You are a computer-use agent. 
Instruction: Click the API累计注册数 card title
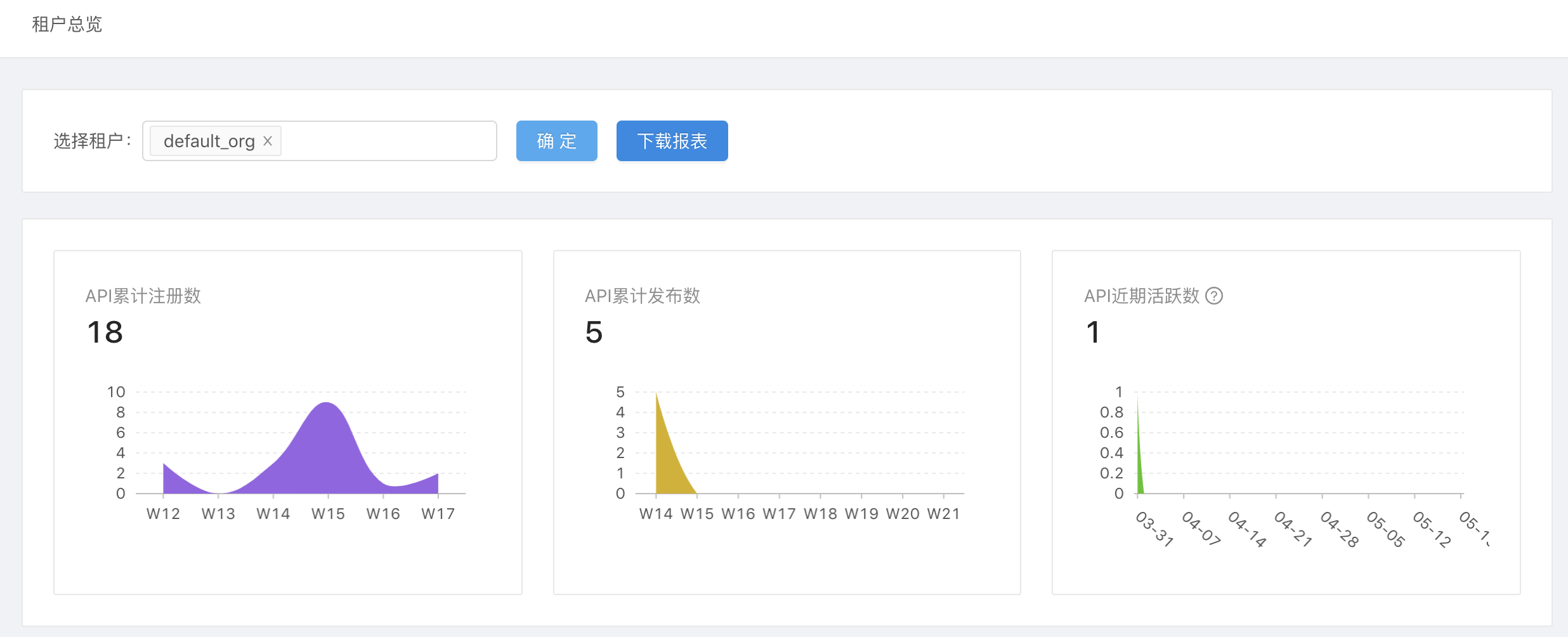point(143,296)
